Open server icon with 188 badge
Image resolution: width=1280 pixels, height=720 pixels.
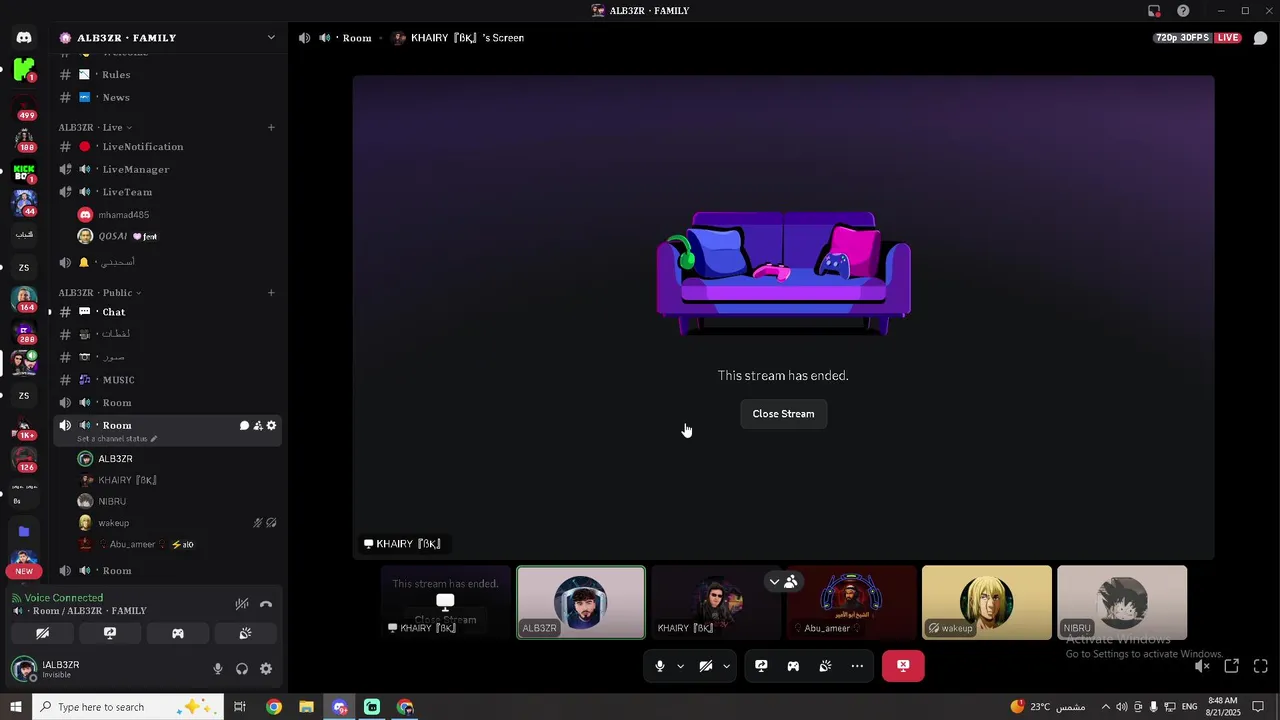(24, 138)
